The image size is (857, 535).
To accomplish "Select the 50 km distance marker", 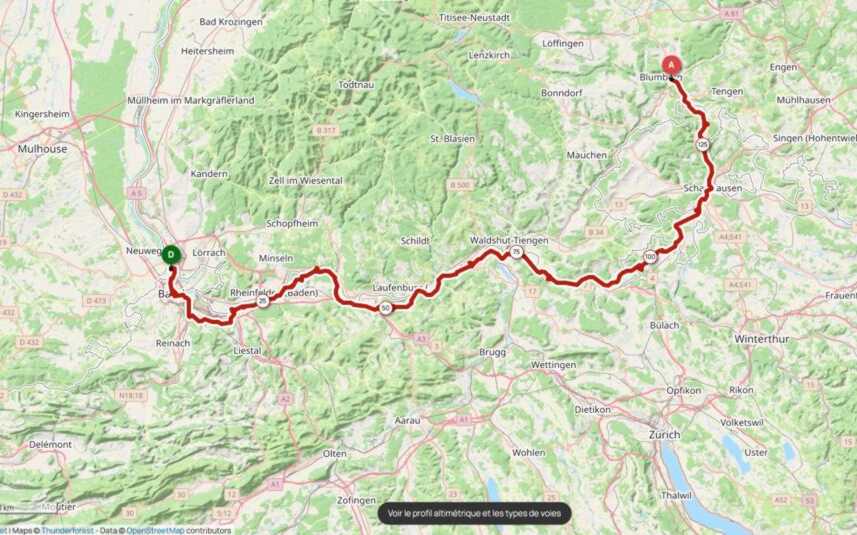I will (x=385, y=308).
